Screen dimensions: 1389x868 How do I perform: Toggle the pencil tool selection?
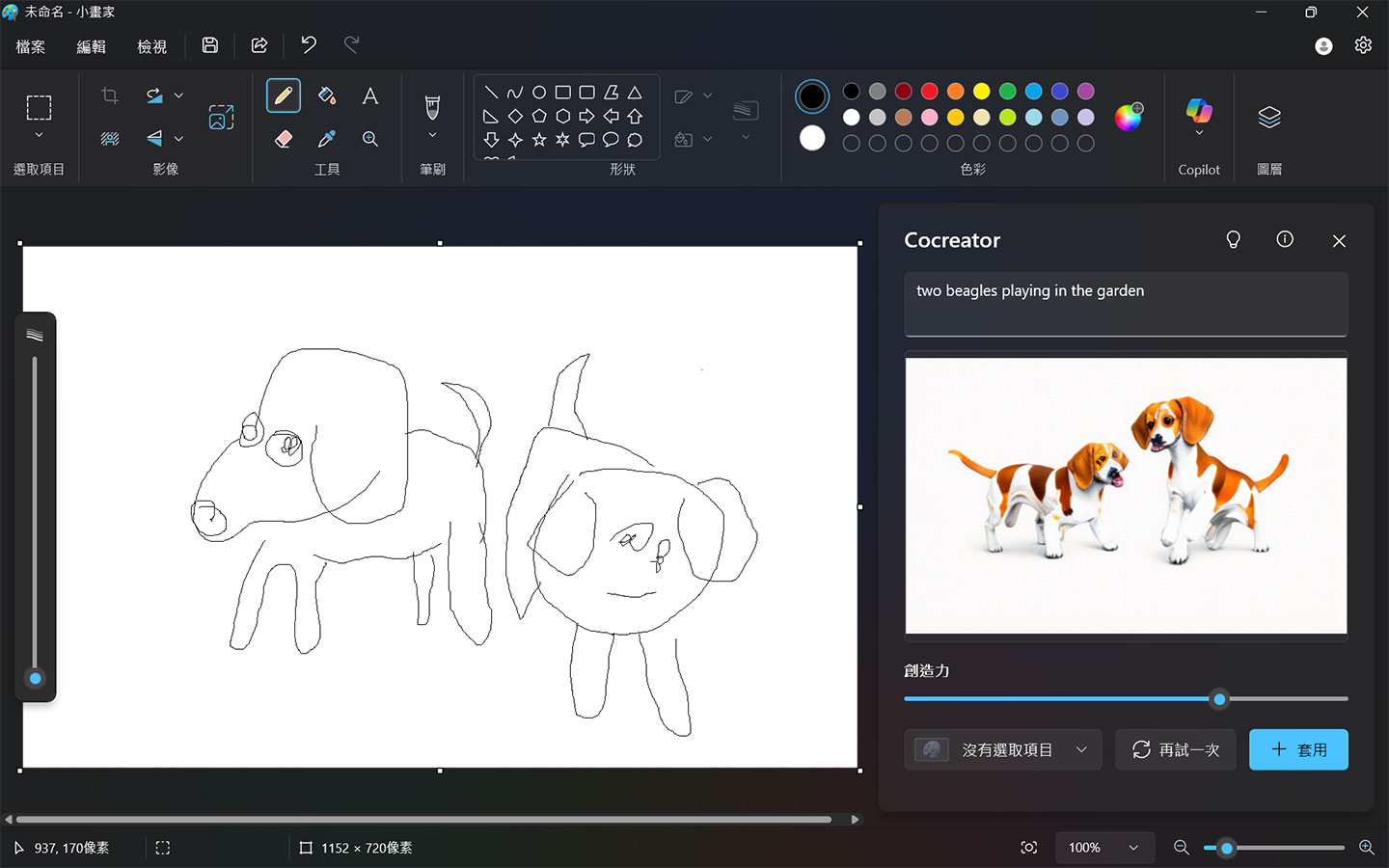284,95
